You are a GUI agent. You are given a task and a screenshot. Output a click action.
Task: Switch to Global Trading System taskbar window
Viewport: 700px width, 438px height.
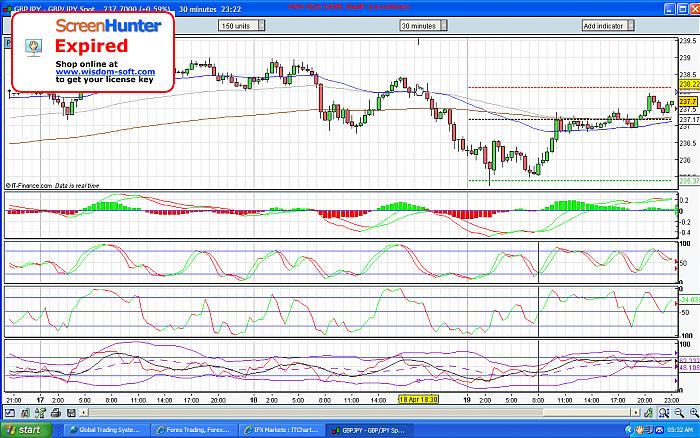(x=105, y=430)
